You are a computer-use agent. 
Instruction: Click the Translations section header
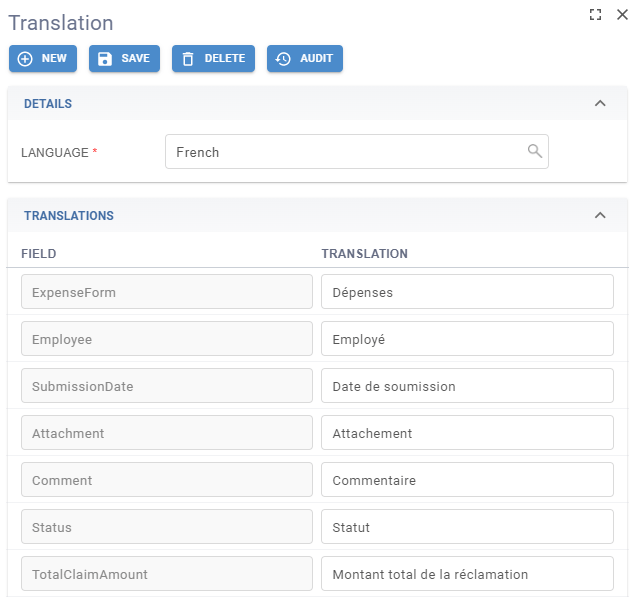[69, 215]
